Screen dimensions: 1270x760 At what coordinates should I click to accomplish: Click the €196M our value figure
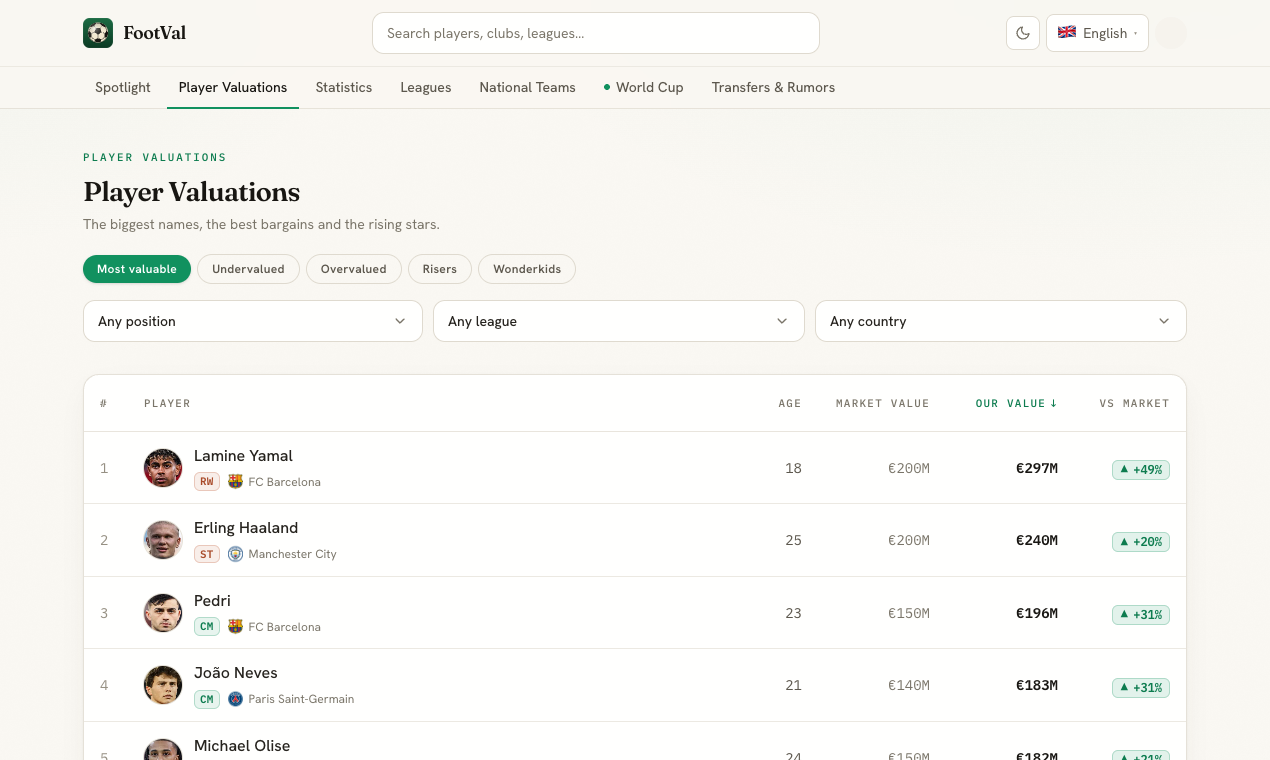(x=1037, y=613)
